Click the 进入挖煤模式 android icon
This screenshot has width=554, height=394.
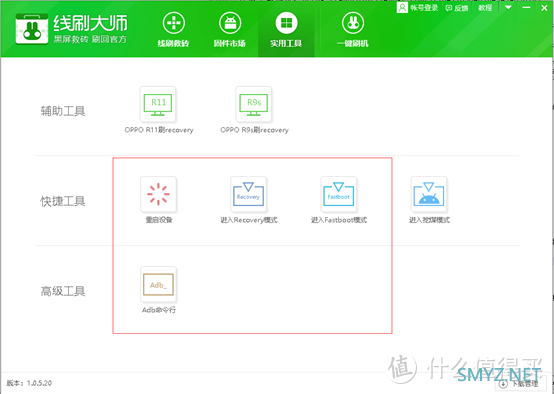coord(429,194)
